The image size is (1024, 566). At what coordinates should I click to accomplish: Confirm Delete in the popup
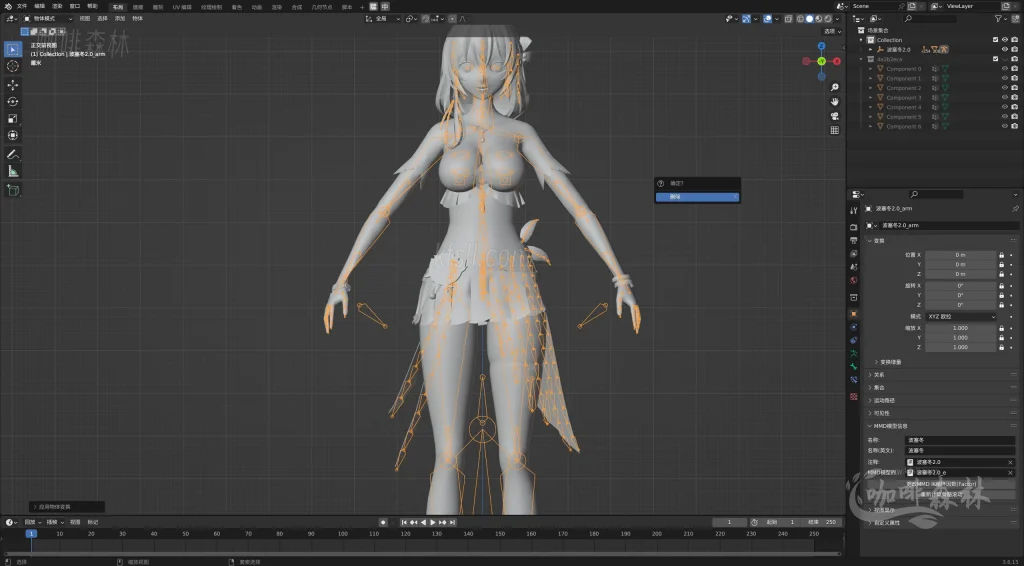(x=697, y=197)
